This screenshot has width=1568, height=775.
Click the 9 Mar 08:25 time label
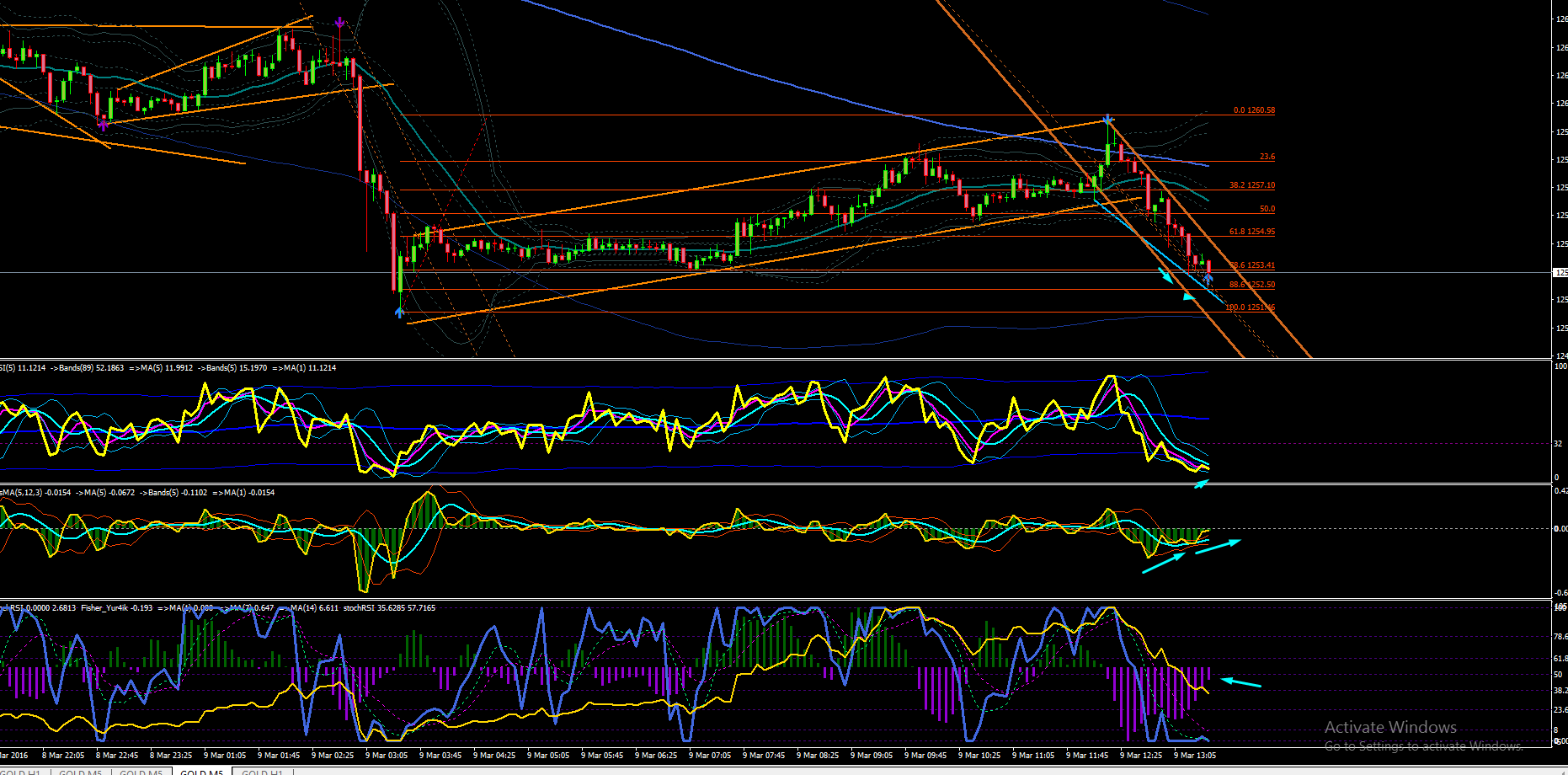(x=818, y=756)
